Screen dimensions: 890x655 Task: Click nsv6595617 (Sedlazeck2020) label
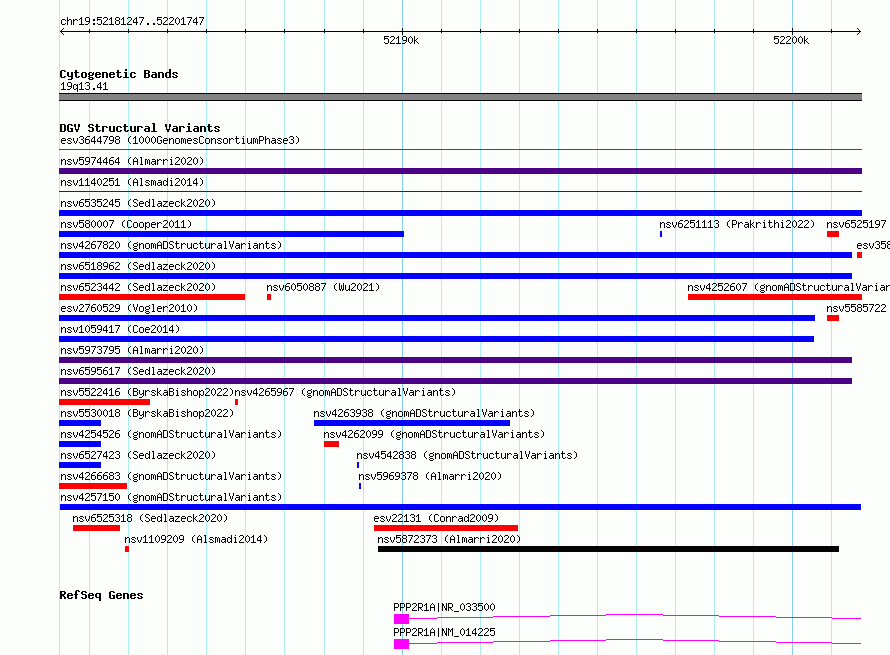[x=138, y=371]
